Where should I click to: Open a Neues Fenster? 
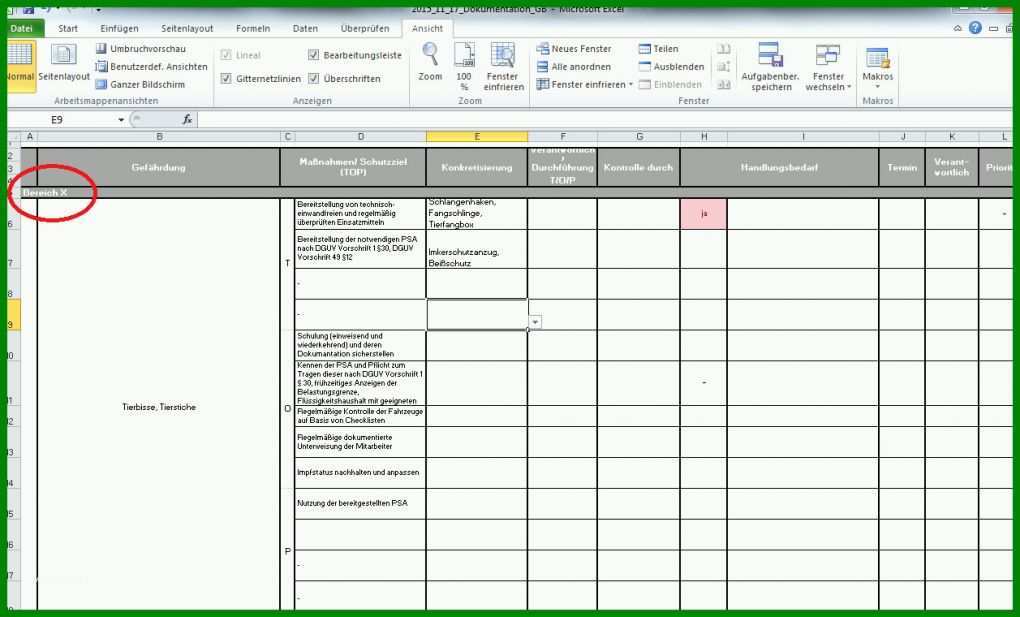(x=574, y=49)
